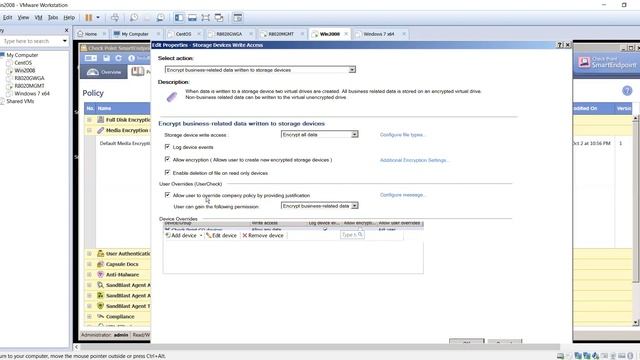Select CentOS in the library tree
This screenshot has width=640, height=360.
click(23, 63)
